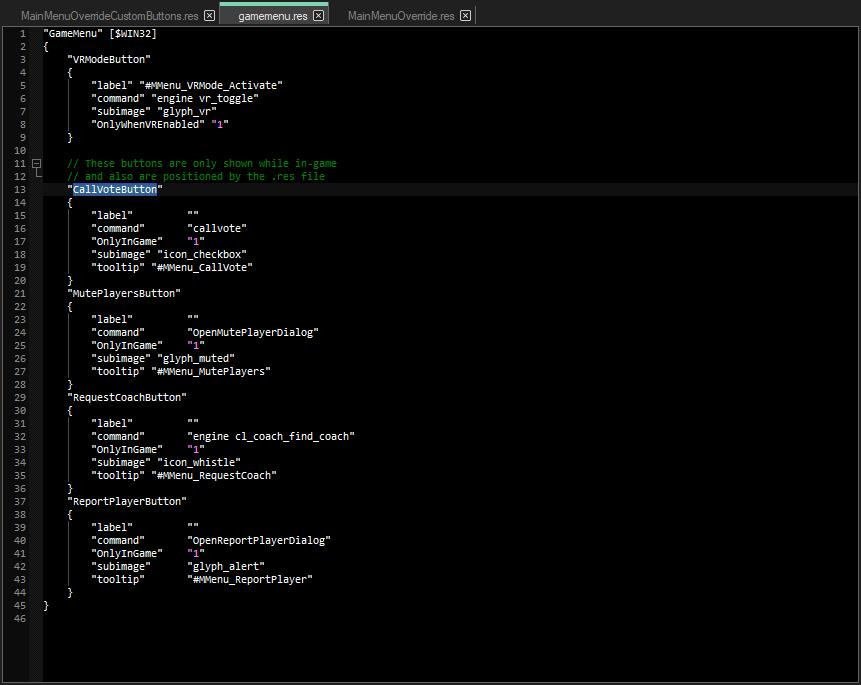This screenshot has height=685, width=861.
Task: Close the gamemenu.res tab
Action: click(318, 16)
